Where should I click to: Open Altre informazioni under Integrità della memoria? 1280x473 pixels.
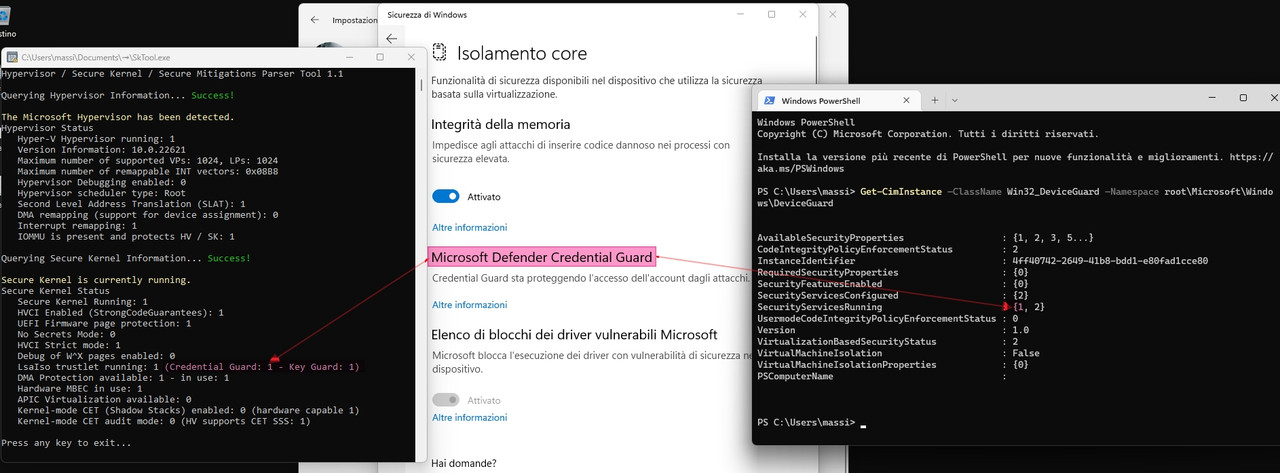(469, 227)
